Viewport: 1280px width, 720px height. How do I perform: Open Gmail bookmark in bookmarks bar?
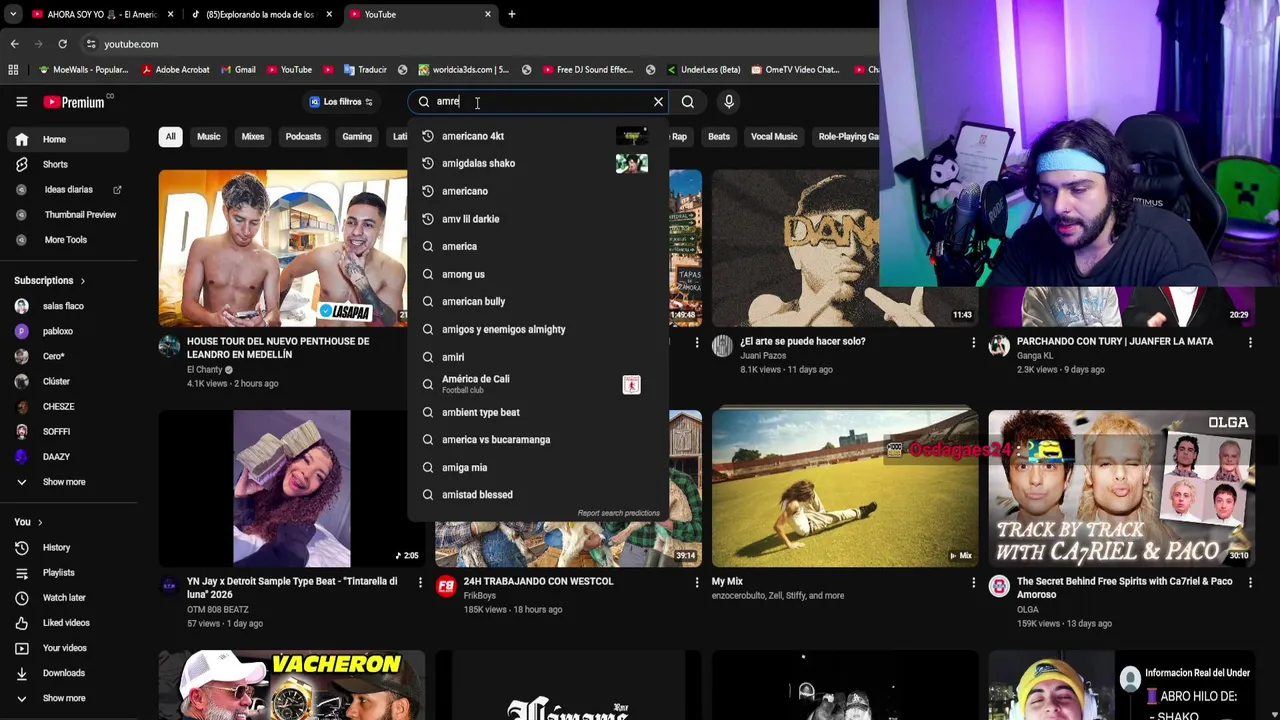click(238, 70)
